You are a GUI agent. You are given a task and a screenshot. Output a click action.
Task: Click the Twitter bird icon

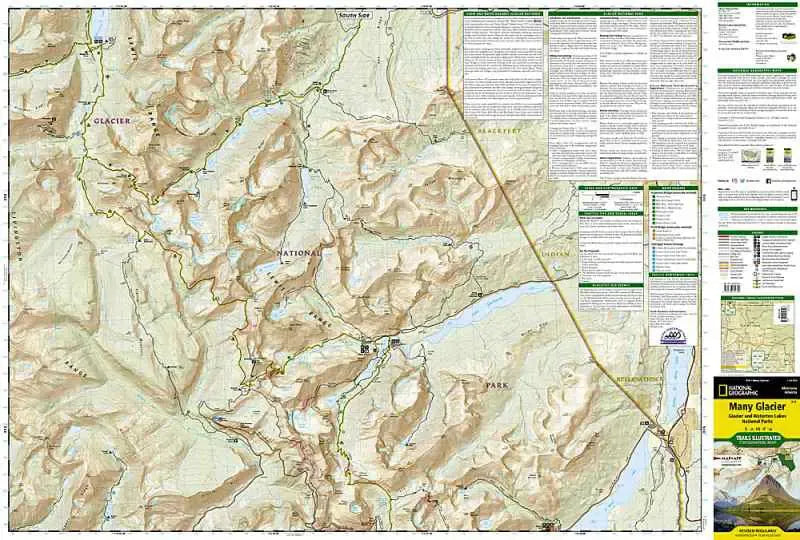coord(742,181)
